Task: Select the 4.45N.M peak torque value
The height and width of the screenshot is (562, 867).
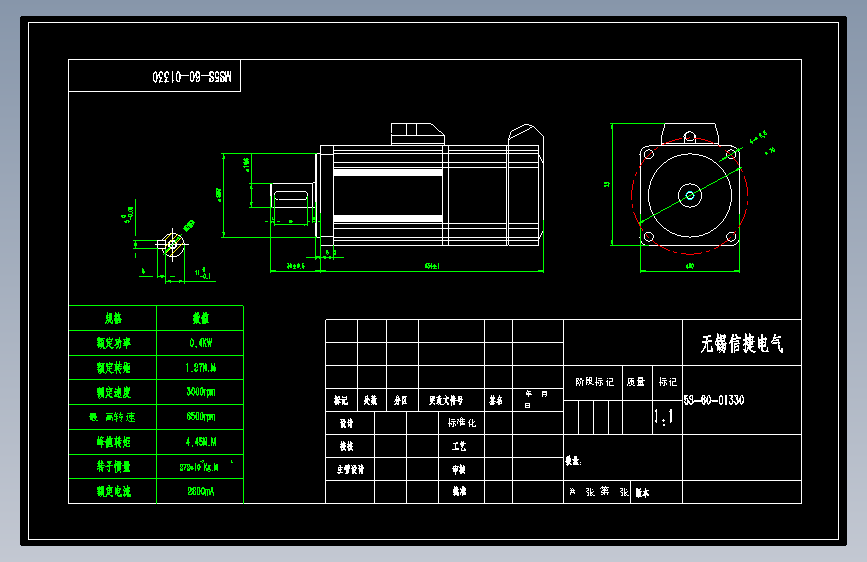Action: (x=201, y=442)
